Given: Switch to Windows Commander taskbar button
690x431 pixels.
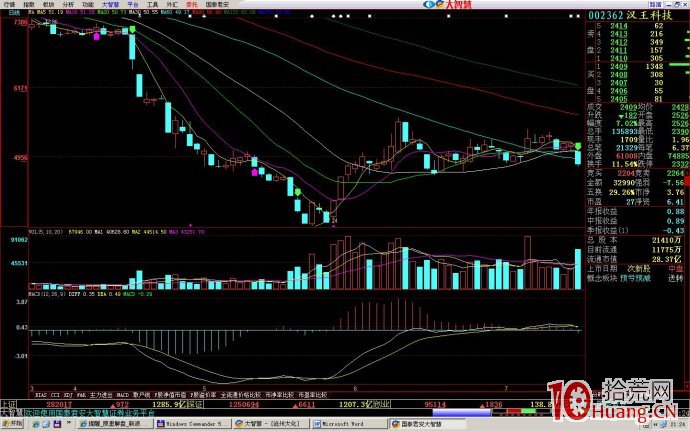Looking at the screenshot, I should point(192,424).
